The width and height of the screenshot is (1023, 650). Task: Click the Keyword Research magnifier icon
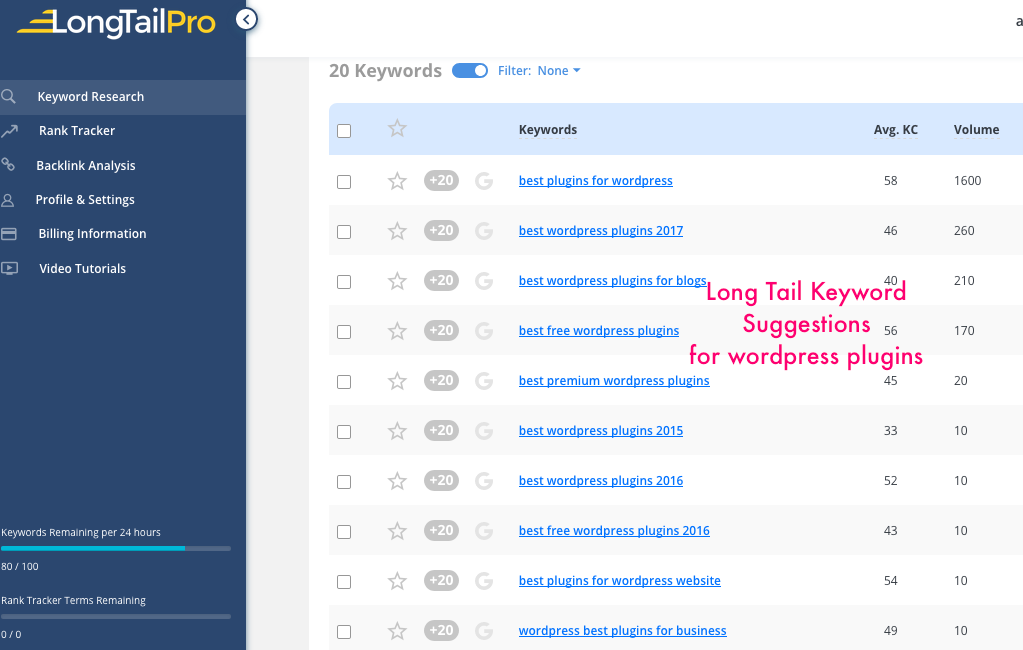pyautogui.click(x=8, y=97)
